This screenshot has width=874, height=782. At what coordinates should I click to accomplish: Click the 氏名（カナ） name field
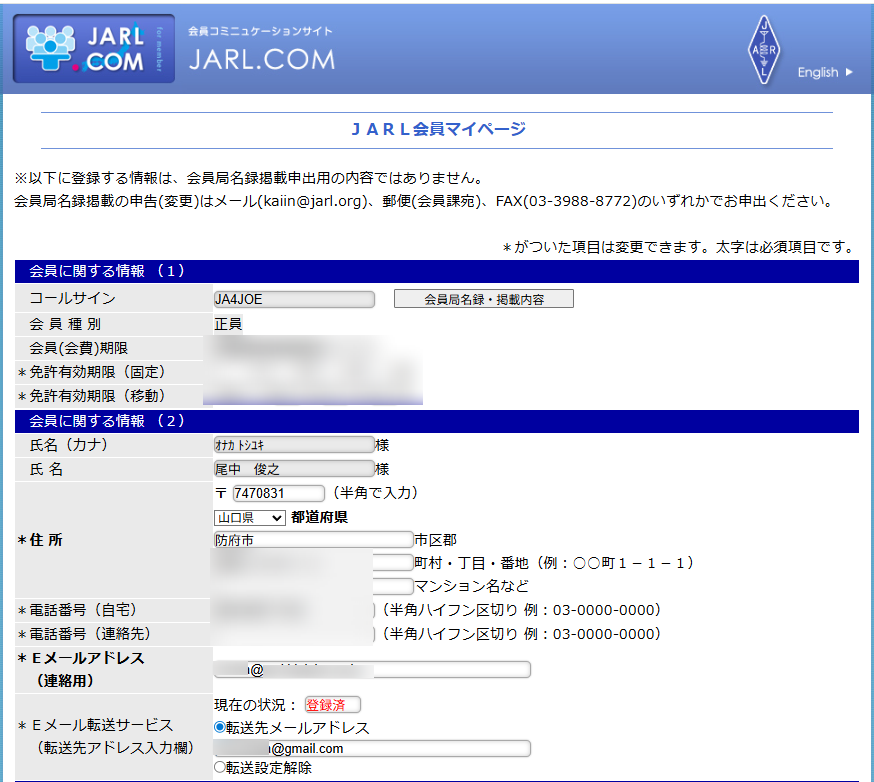(294, 445)
